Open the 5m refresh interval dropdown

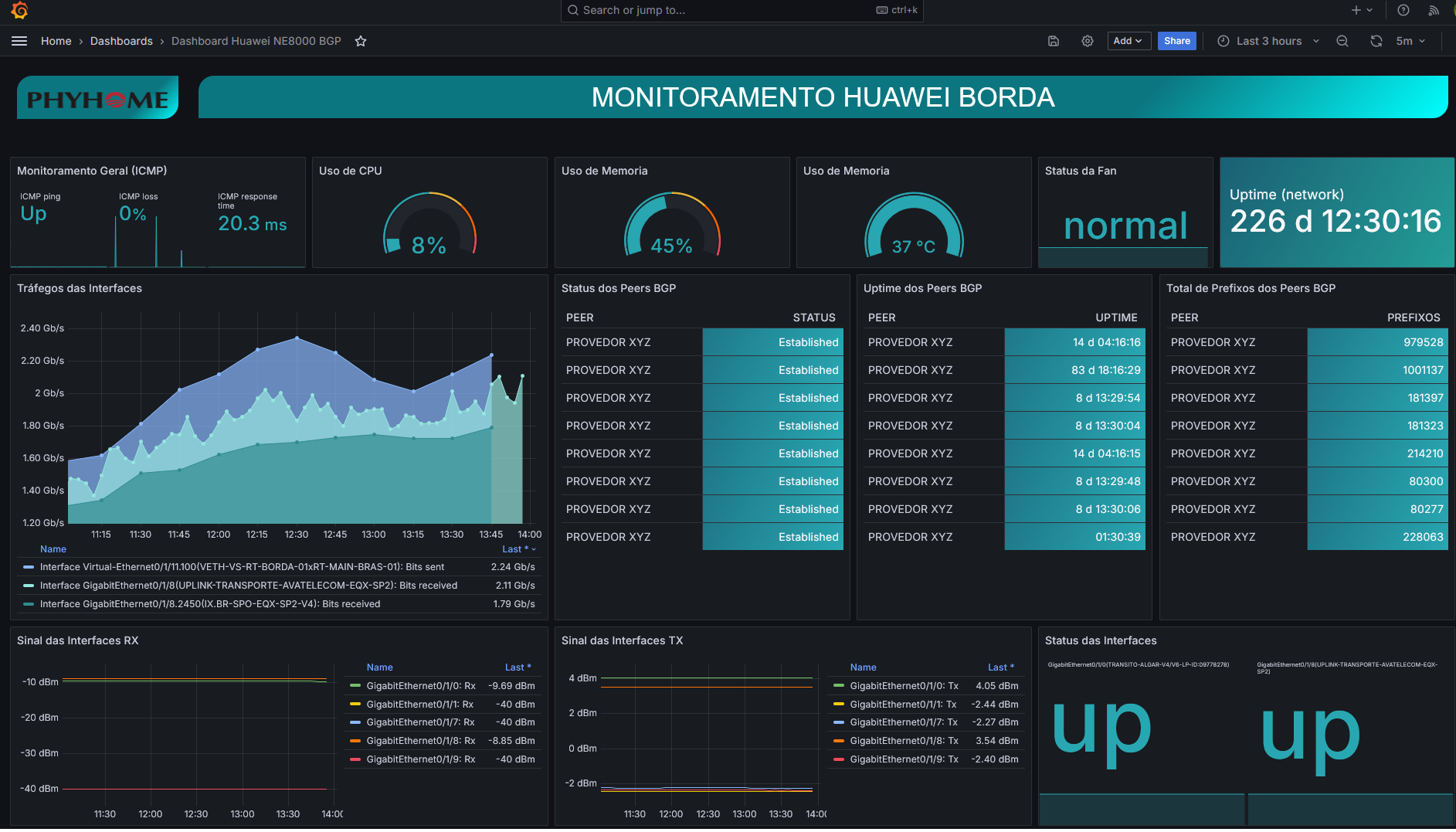tap(1410, 41)
